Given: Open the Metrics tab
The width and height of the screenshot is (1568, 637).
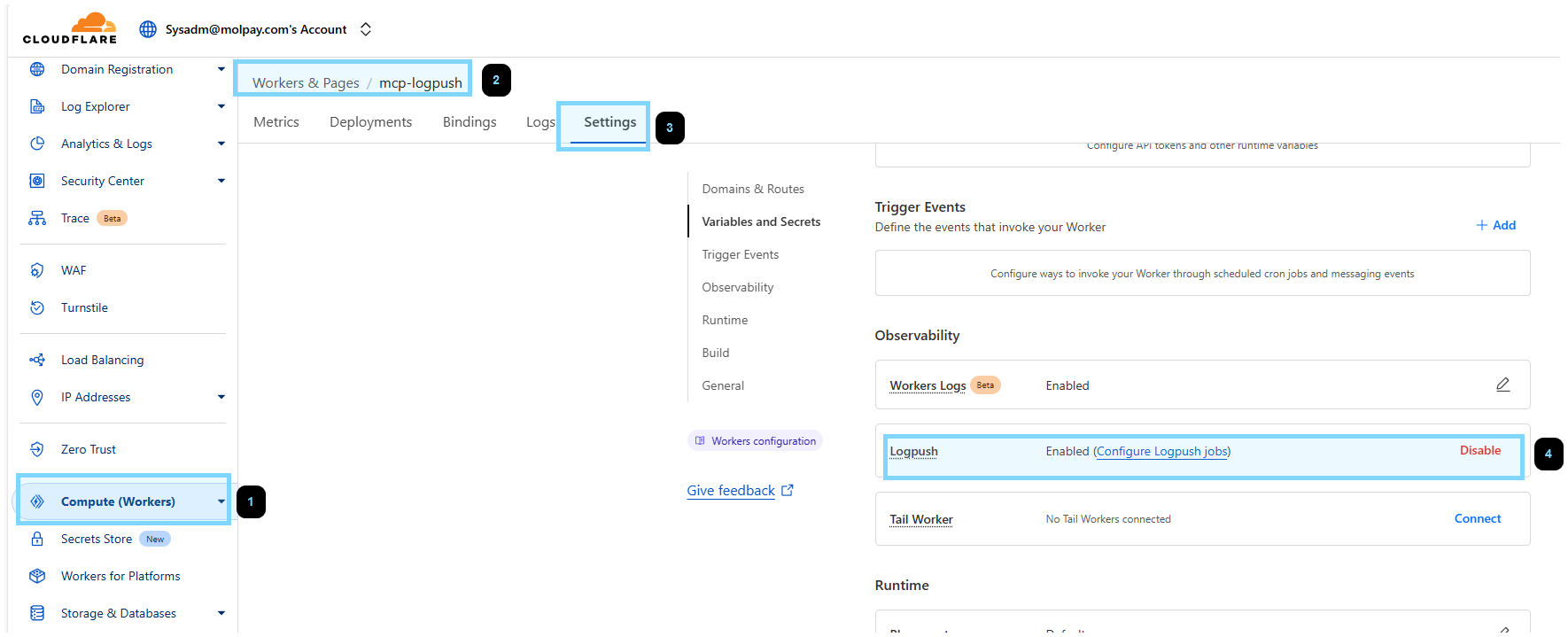Looking at the screenshot, I should (x=276, y=122).
